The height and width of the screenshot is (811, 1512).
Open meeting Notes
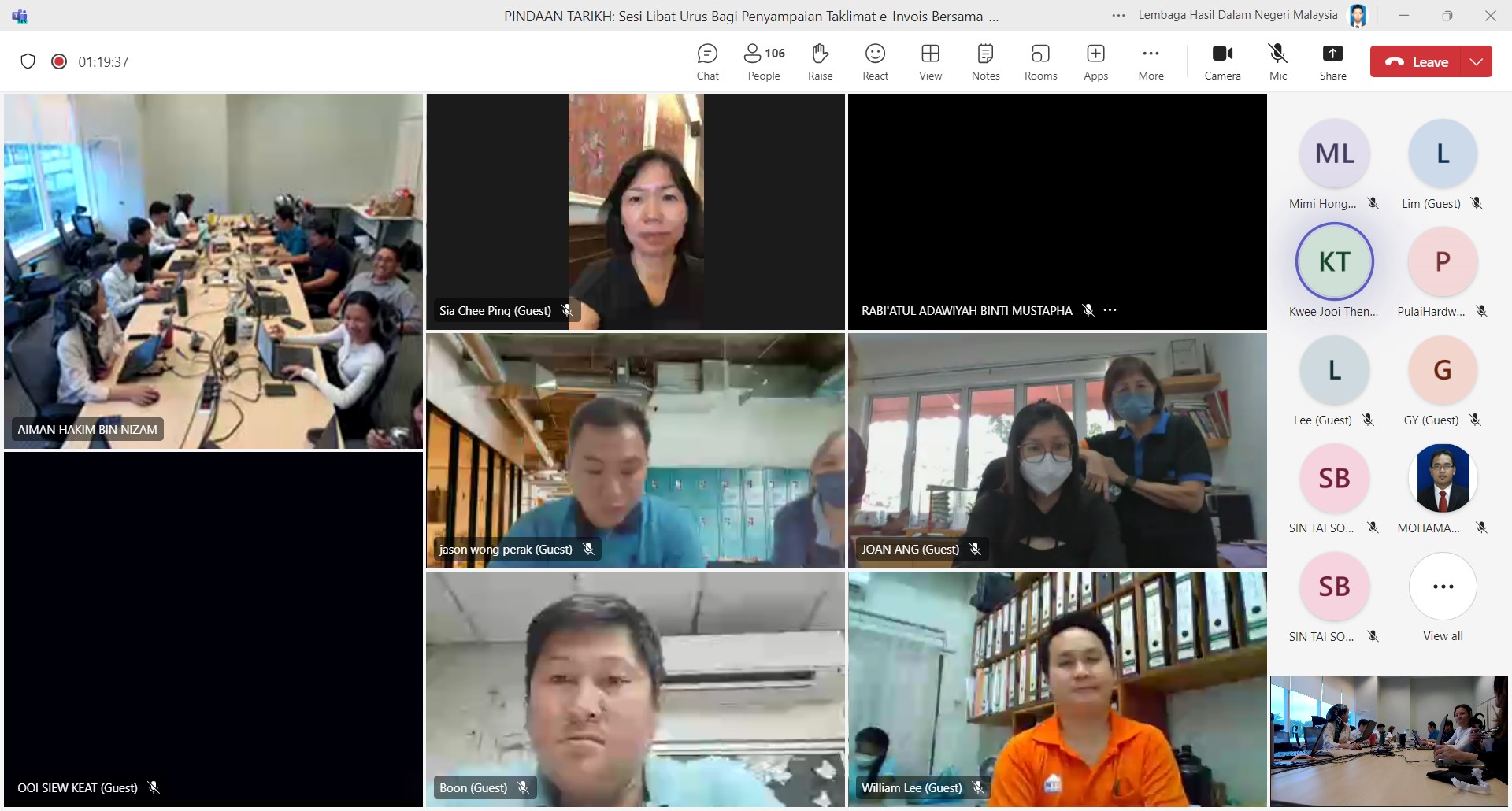(985, 61)
